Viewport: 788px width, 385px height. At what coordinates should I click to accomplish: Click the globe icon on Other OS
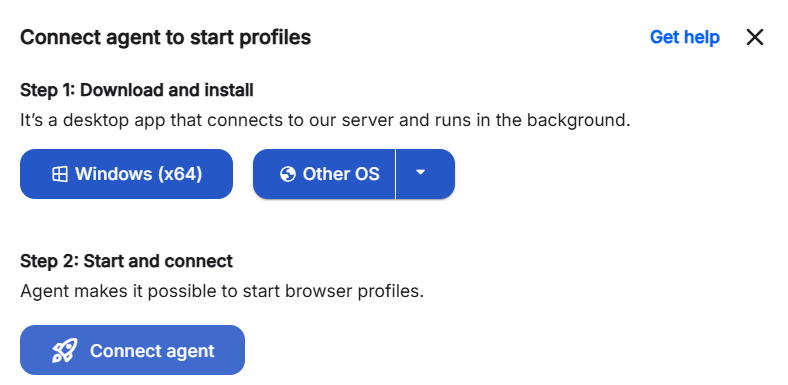click(x=288, y=174)
